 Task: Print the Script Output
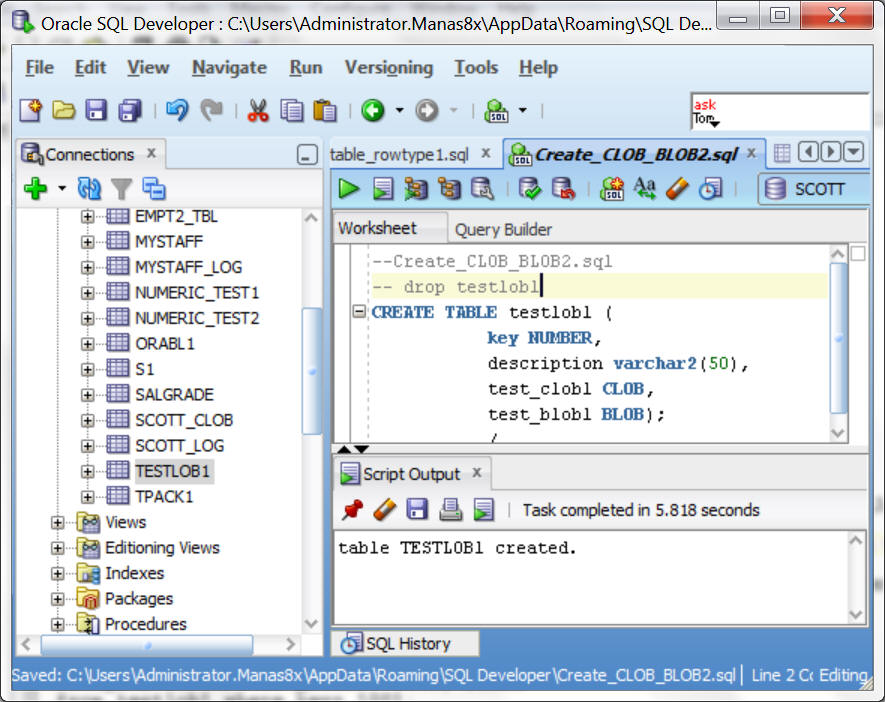tap(450, 510)
